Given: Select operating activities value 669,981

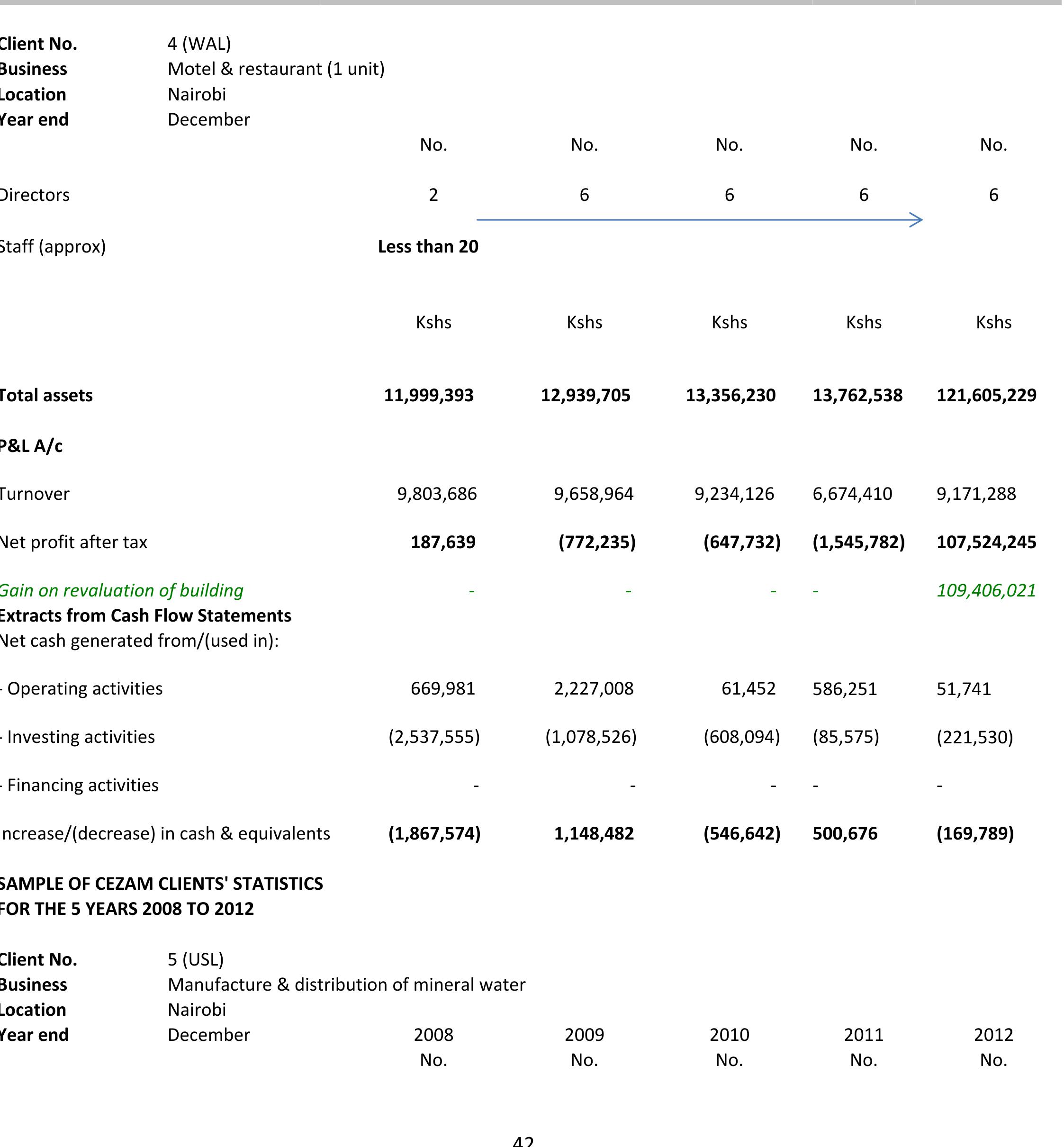Looking at the screenshot, I should (443, 689).
